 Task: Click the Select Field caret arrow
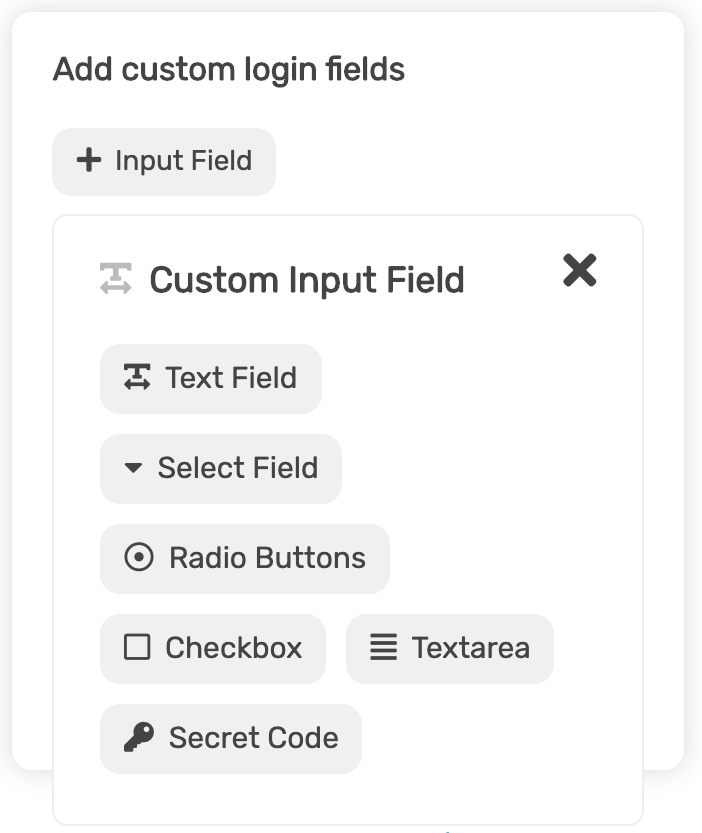tap(133, 468)
